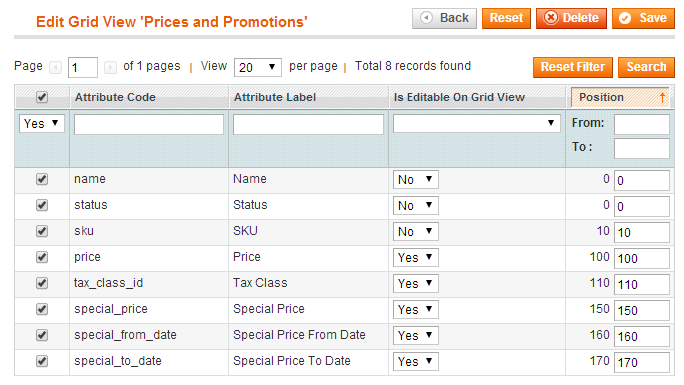Click the previous page arrow icon
Image resolution: width=684 pixels, height=385 pixels.
[x=55, y=67]
